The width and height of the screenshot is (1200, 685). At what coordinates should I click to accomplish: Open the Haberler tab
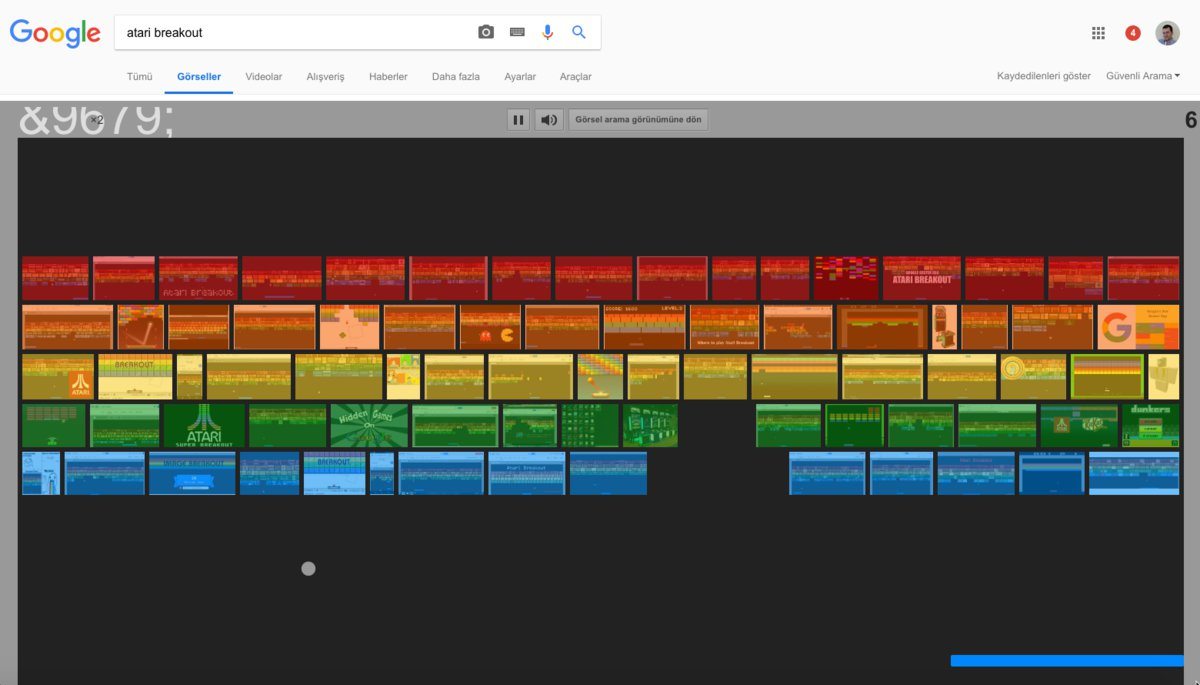click(x=388, y=77)
